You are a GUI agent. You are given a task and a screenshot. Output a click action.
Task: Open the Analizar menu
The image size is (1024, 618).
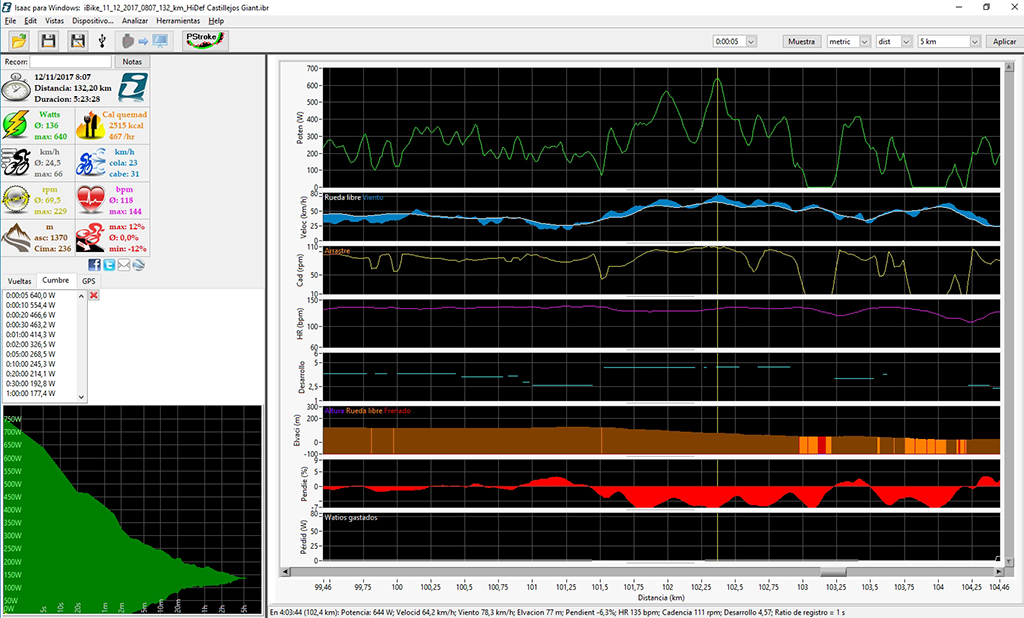coord(135,21)
